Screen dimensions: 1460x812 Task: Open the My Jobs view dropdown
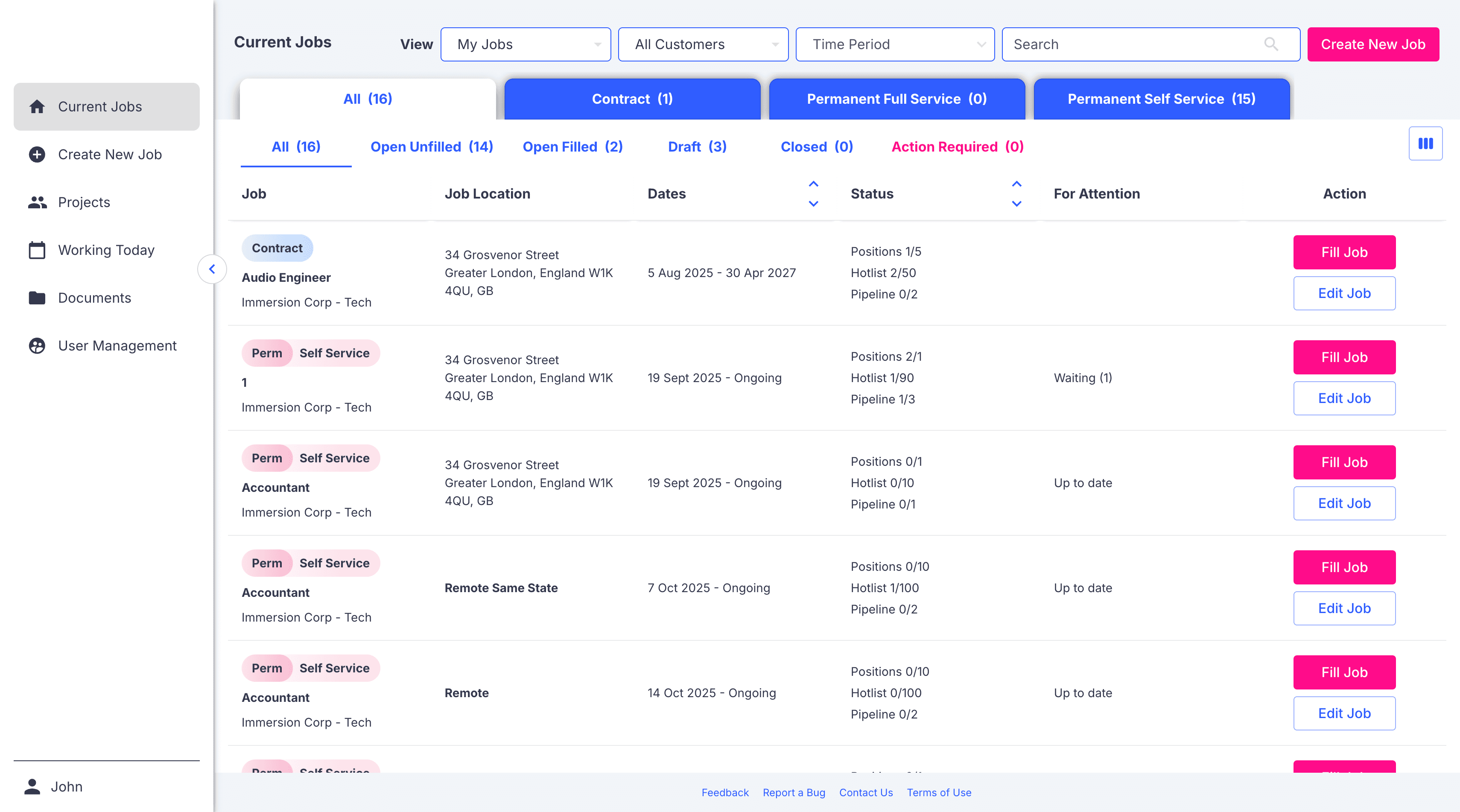point(526,44)
